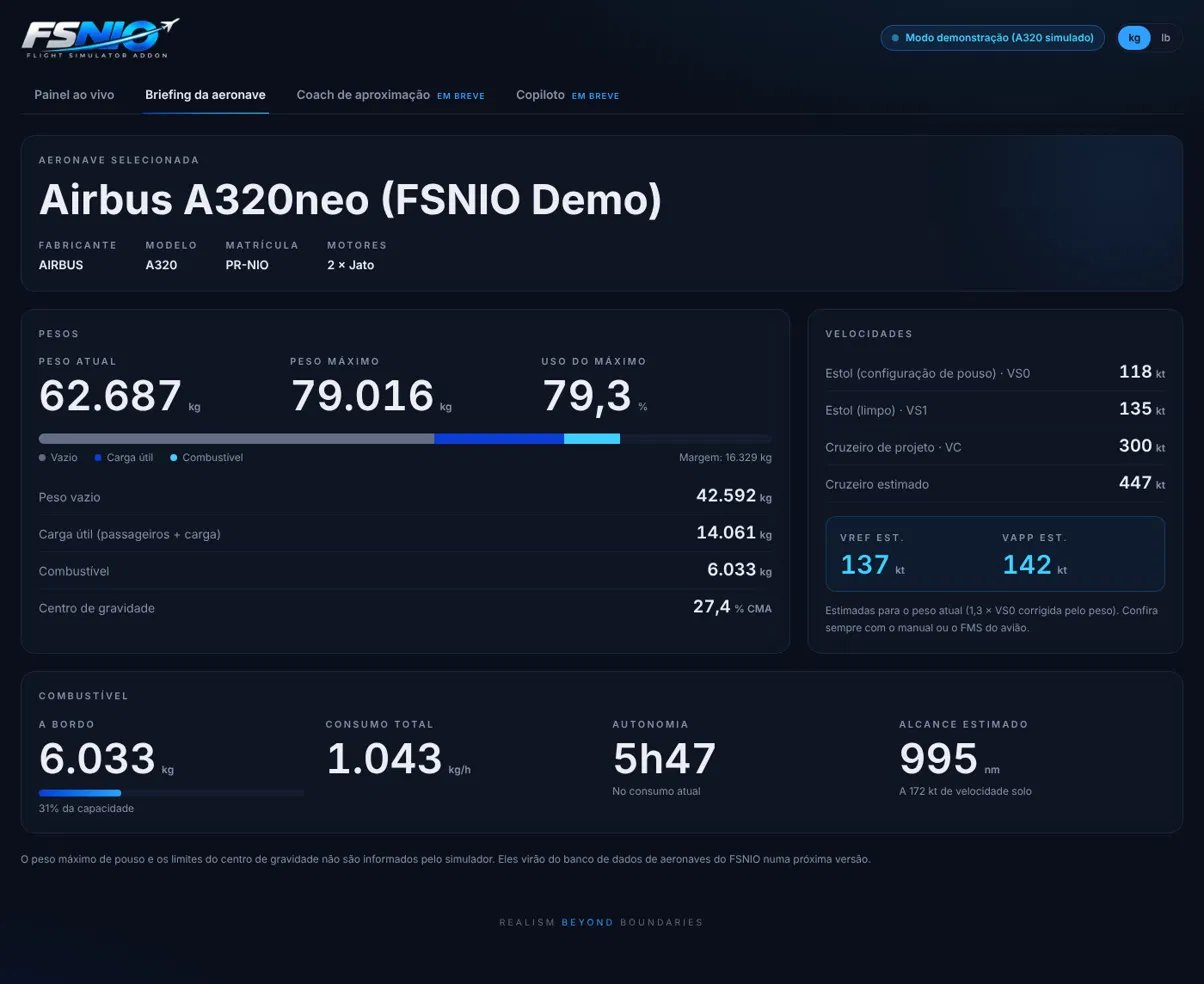Click the Alcance estimado 995 value
1204x984 pixels.
[938, 759]
